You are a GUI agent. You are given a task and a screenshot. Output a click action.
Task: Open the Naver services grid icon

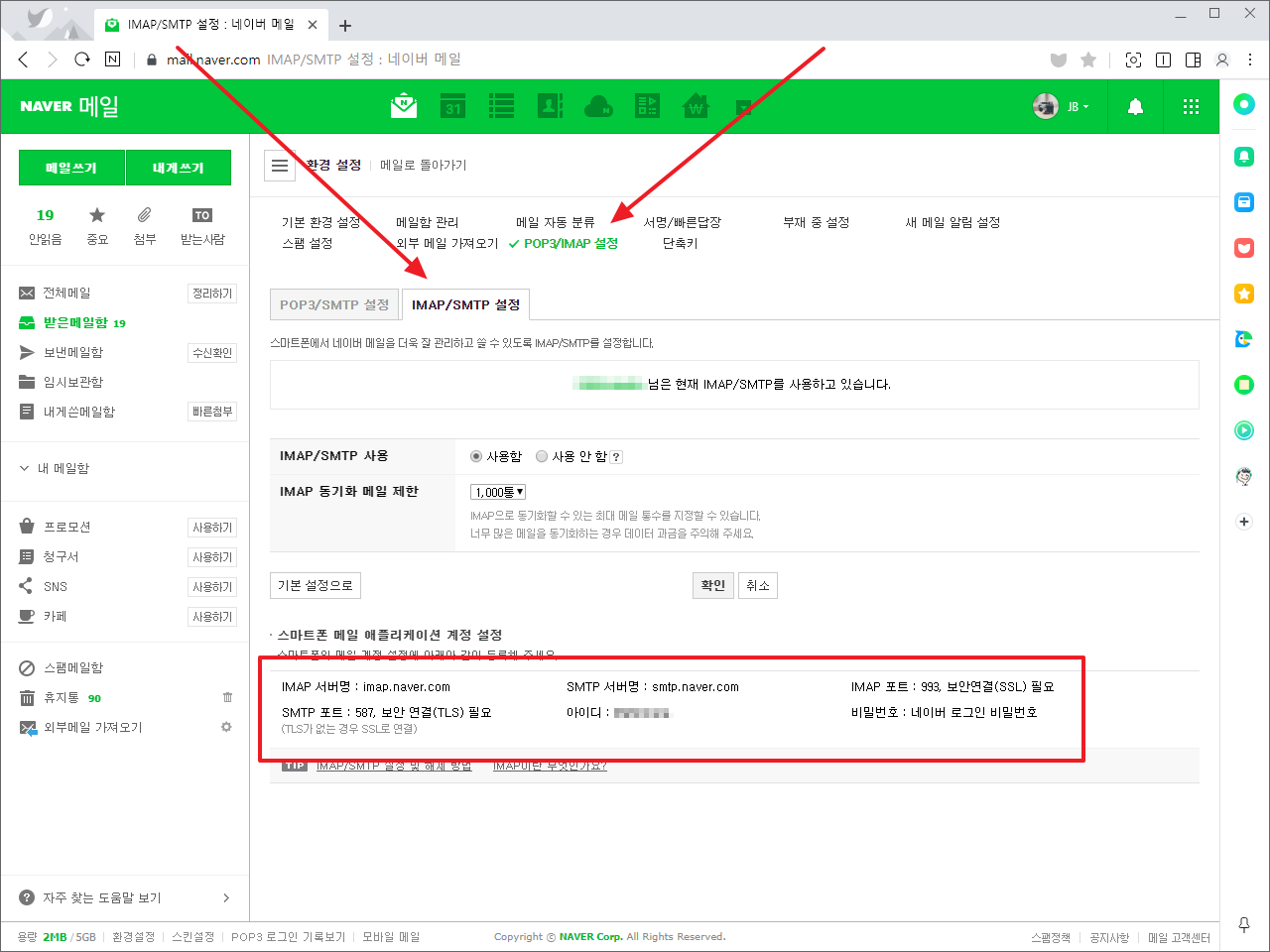(x=1192, y=106)
